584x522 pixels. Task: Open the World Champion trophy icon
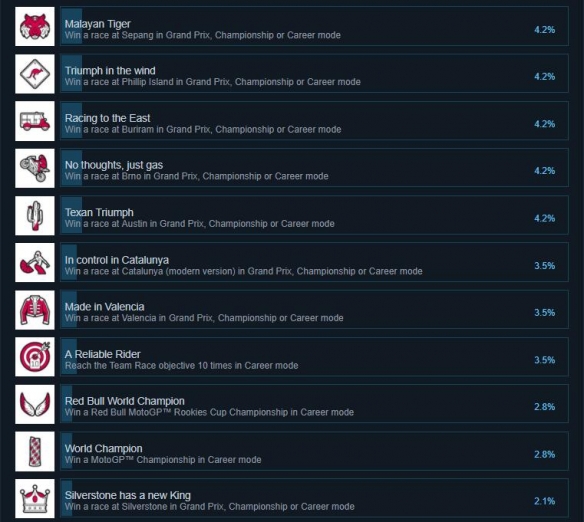point(35,452)
